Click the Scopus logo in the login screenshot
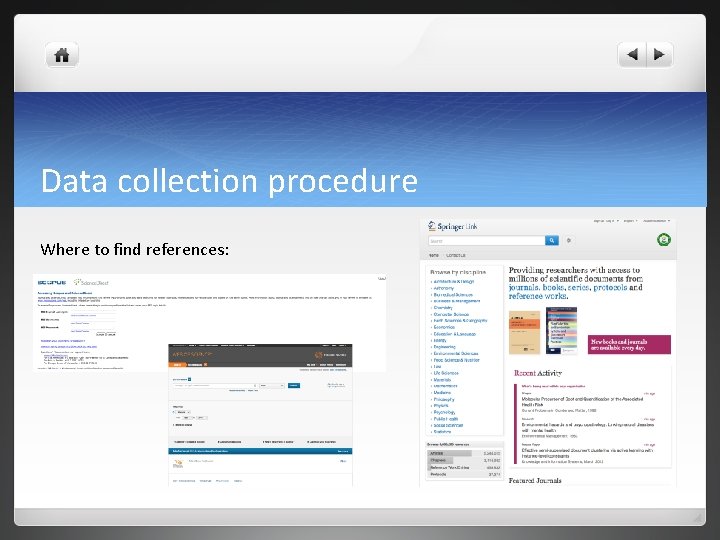This screenshot has width=720, height=540. 51,282
